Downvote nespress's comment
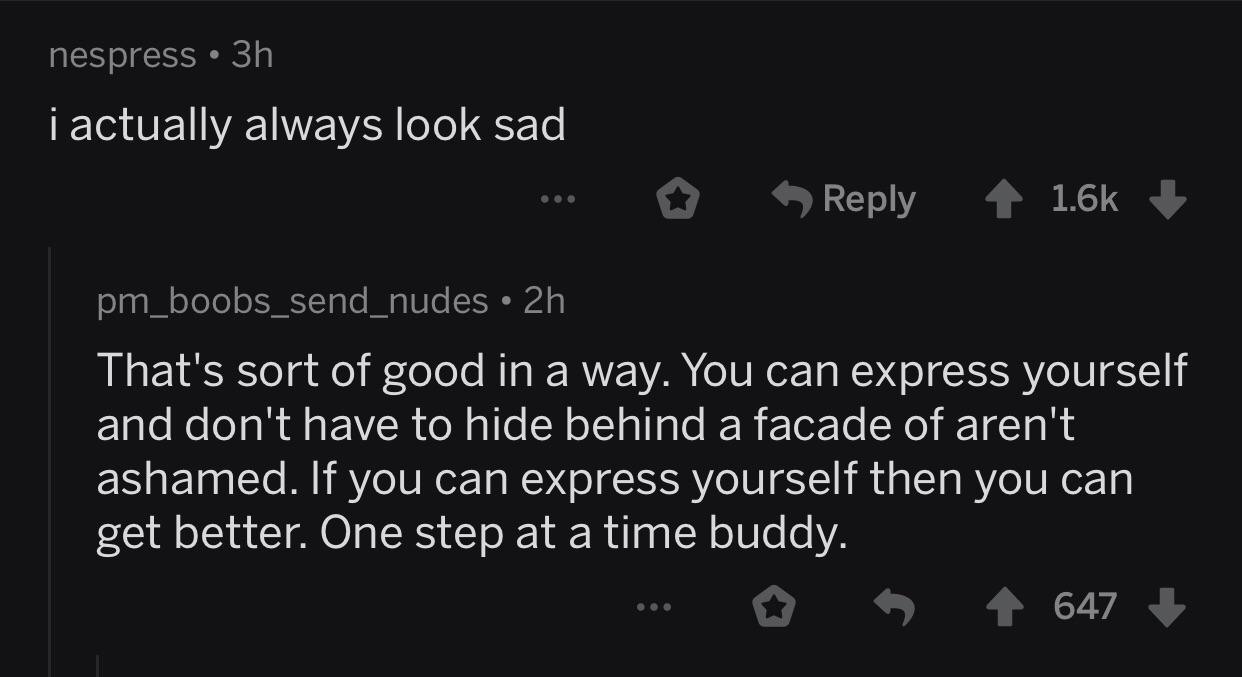Viewport: 1242px width, 677px height. [1168, 201]
